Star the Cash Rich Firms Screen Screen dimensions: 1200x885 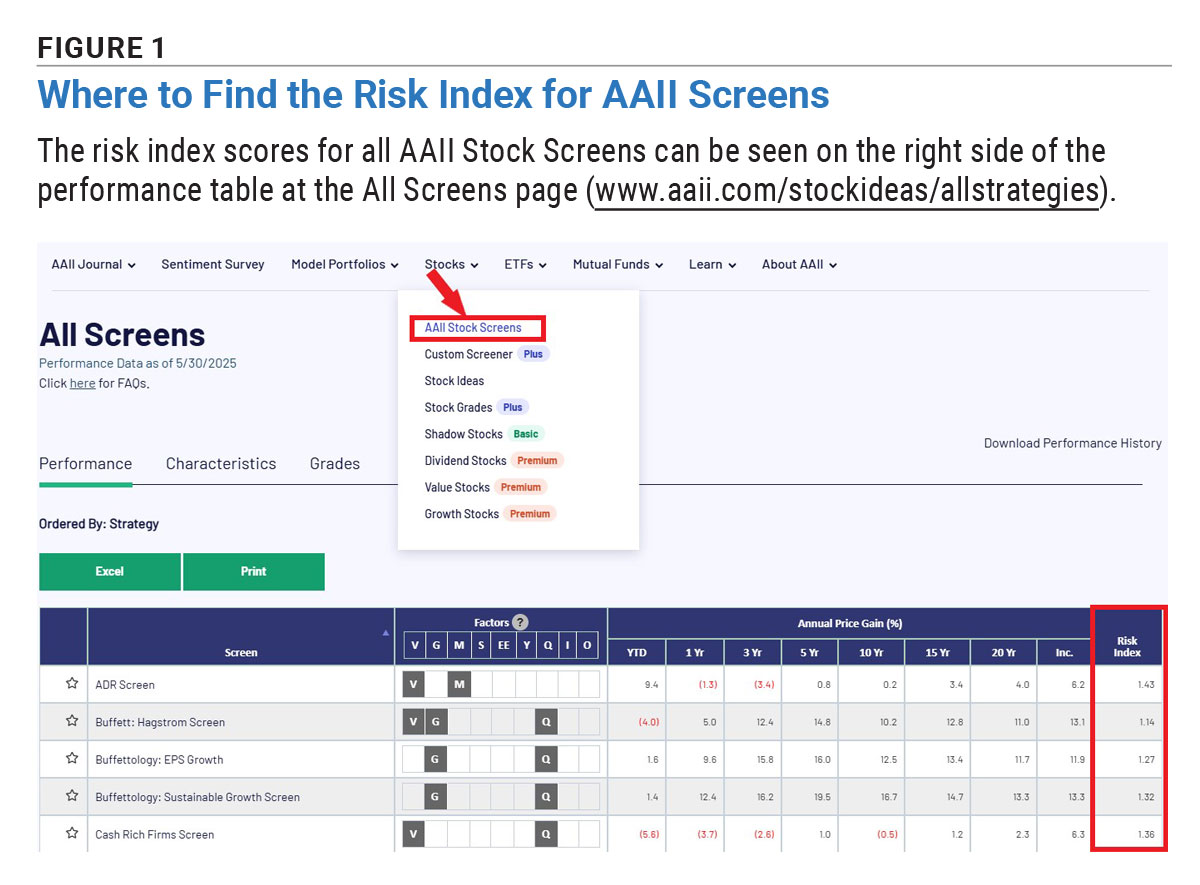[x=72, y=833]
